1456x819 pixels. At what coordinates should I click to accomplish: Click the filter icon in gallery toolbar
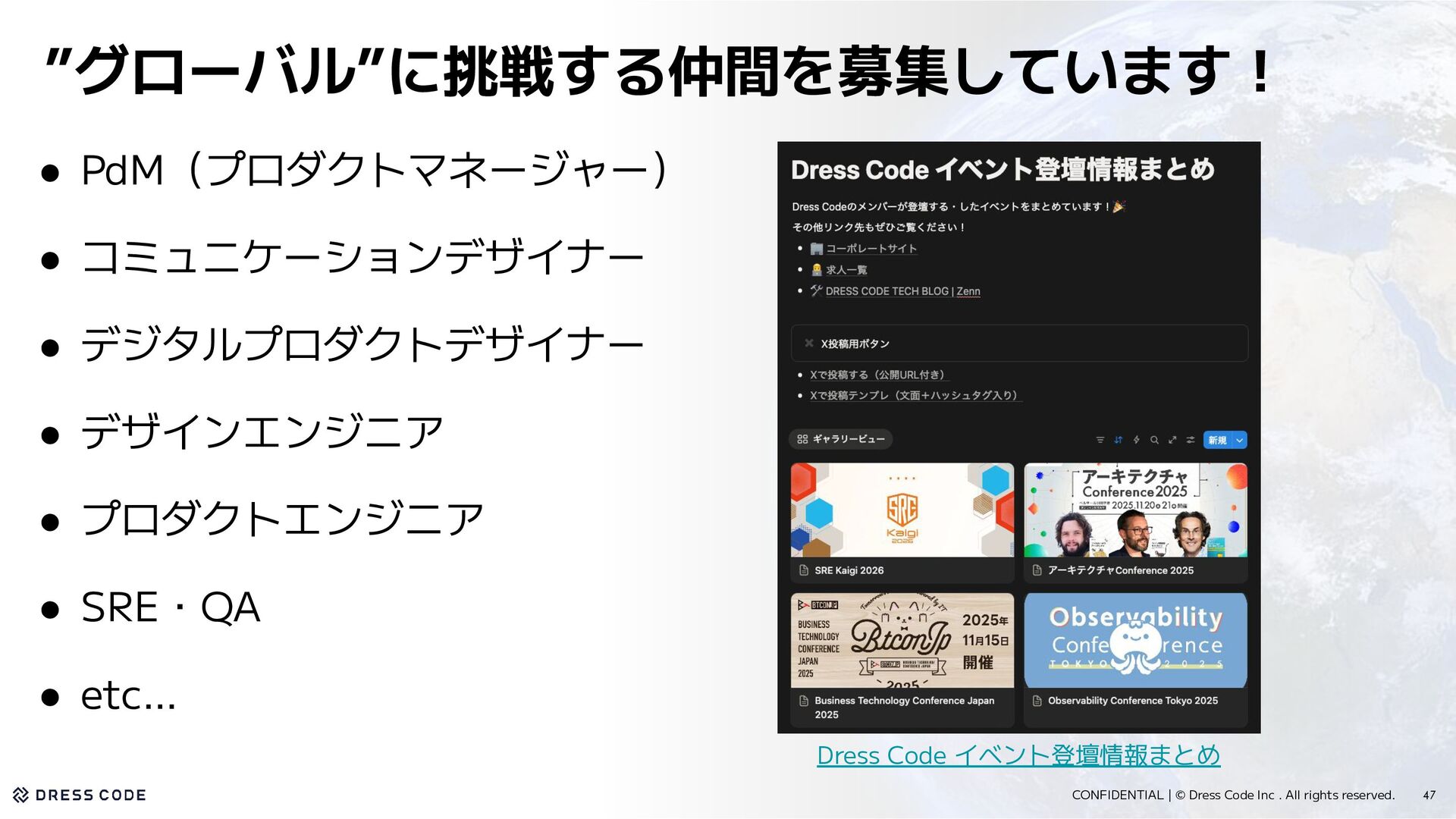(1100, 440)
